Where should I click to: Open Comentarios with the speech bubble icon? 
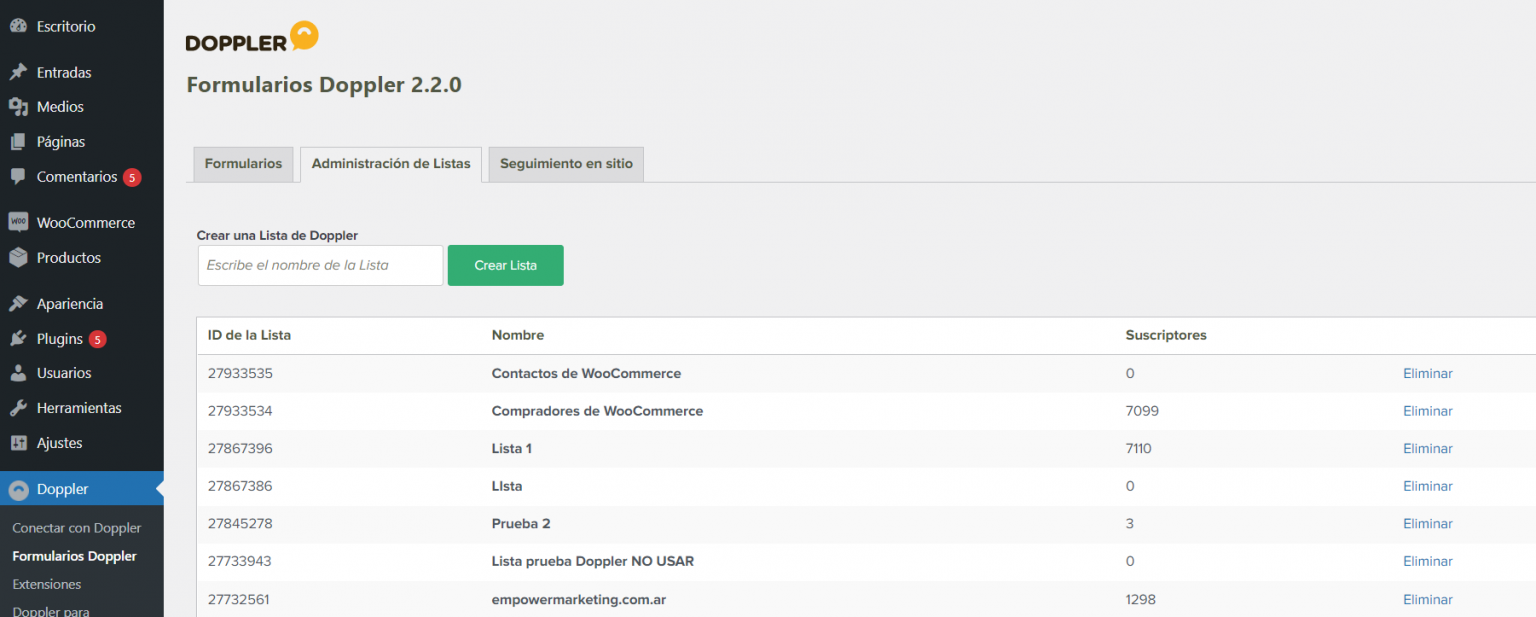tap(20, 176)
